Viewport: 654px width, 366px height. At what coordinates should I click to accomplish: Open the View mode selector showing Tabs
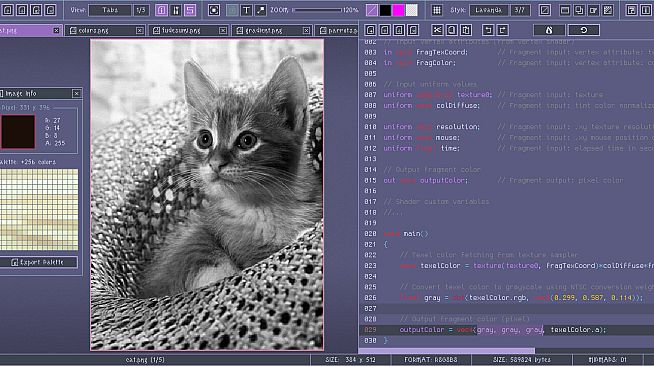[x=110, y=10]
